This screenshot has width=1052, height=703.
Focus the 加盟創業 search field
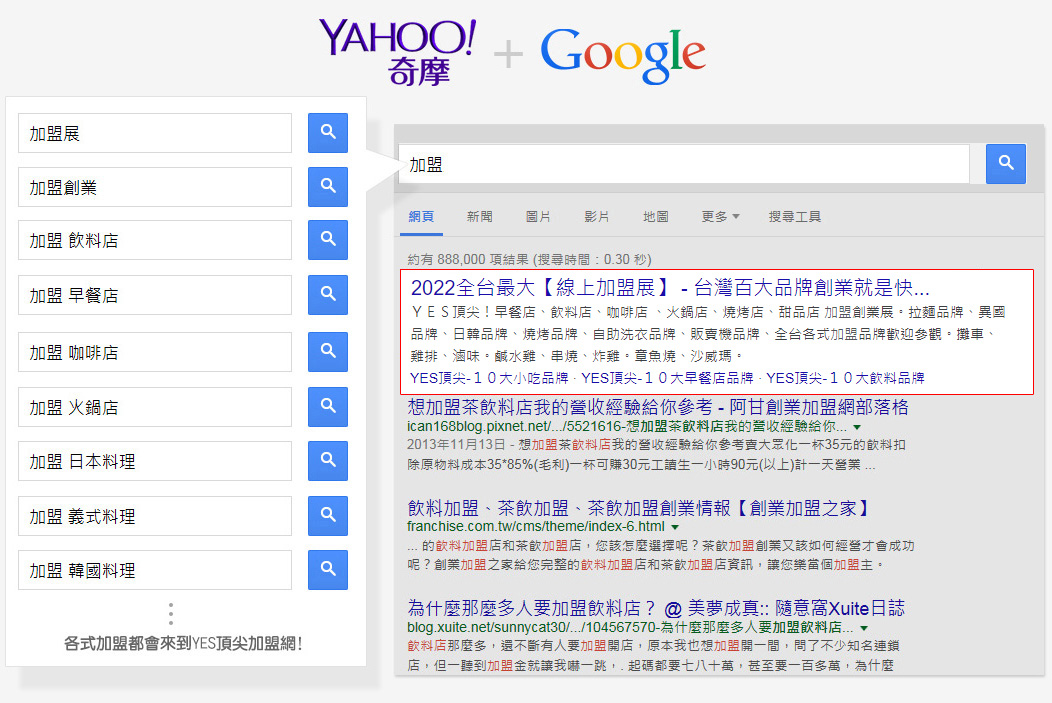point(155,186)
